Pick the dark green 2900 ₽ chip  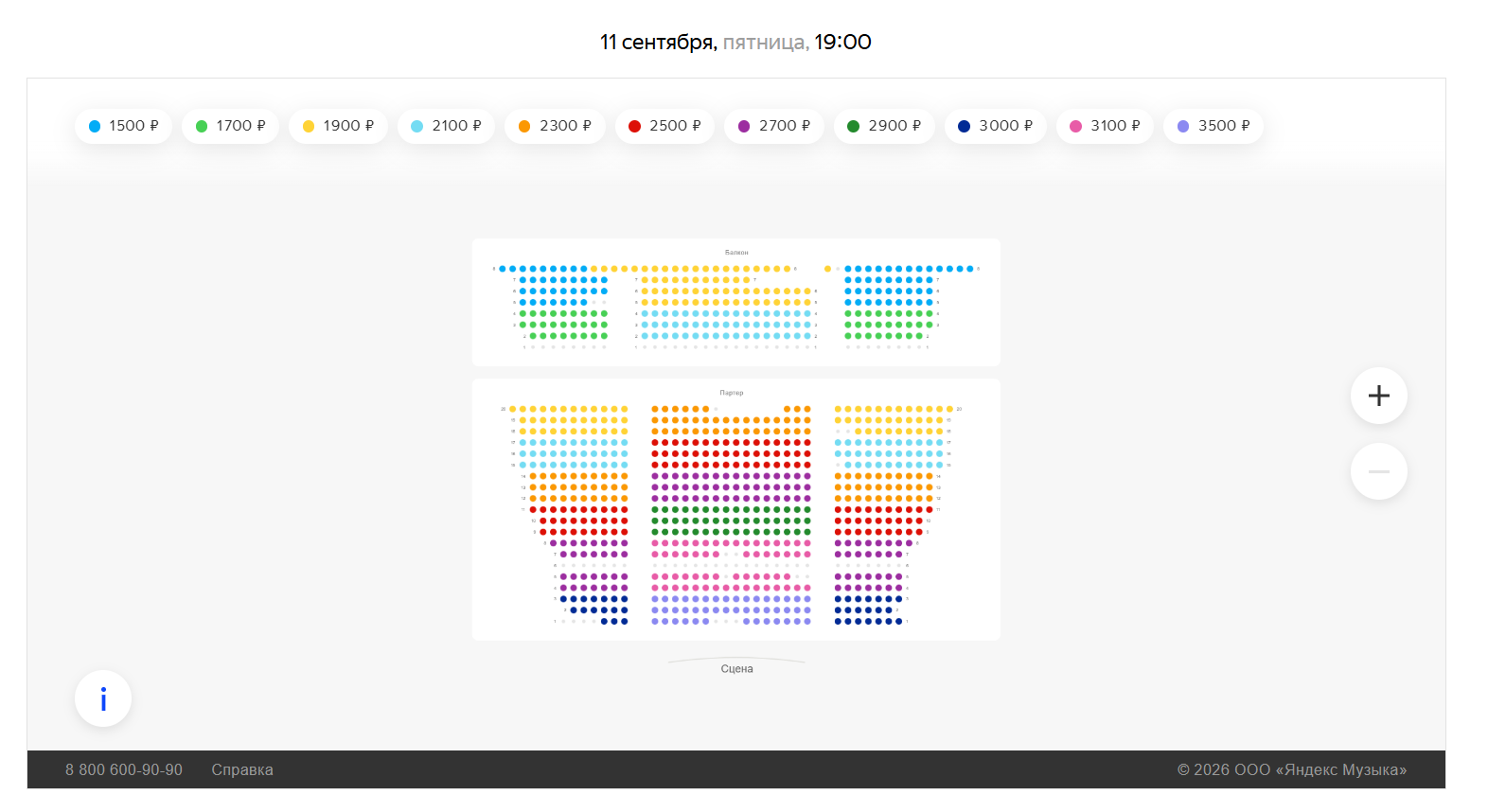tap(884, 126)
